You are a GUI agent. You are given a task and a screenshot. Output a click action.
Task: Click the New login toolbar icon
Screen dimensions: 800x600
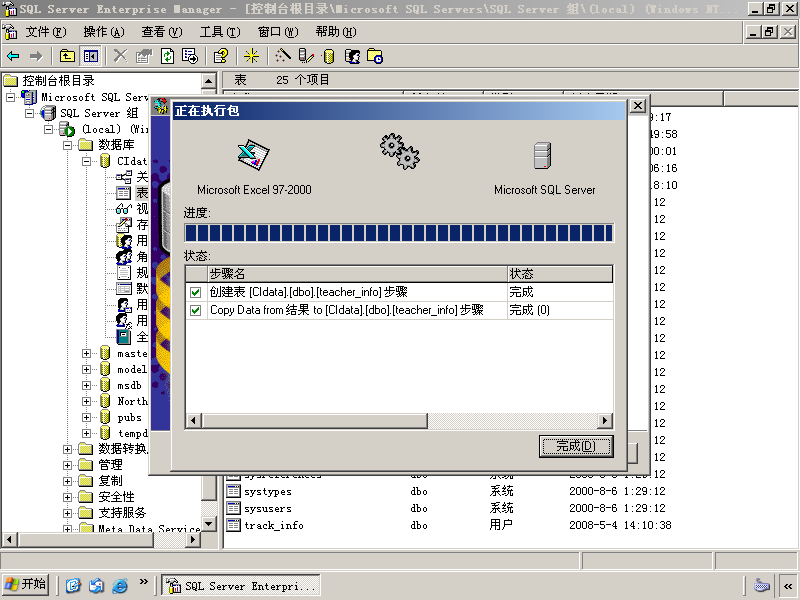352,56
